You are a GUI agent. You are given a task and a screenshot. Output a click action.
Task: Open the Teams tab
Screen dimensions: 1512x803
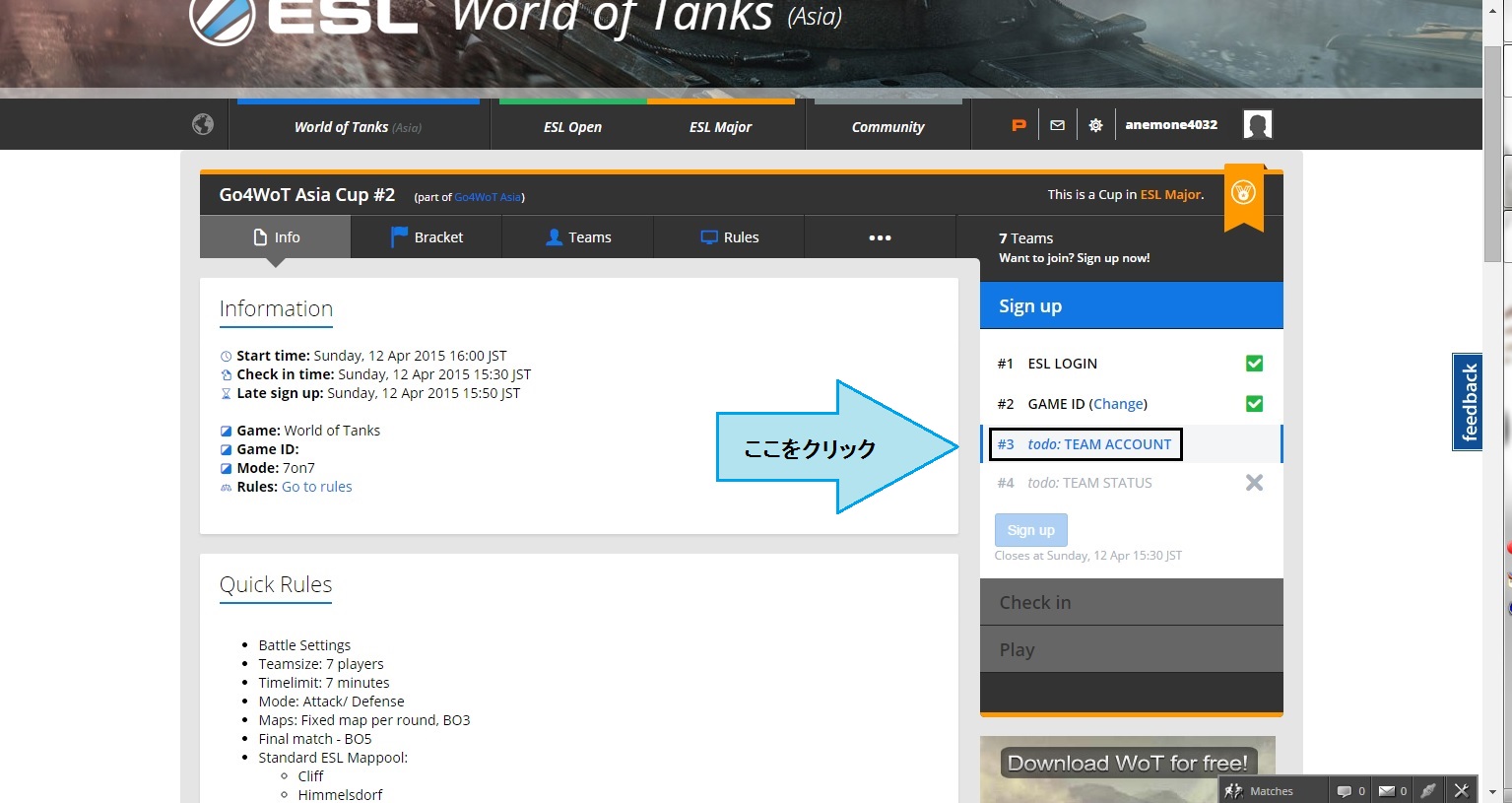point(578,237)
